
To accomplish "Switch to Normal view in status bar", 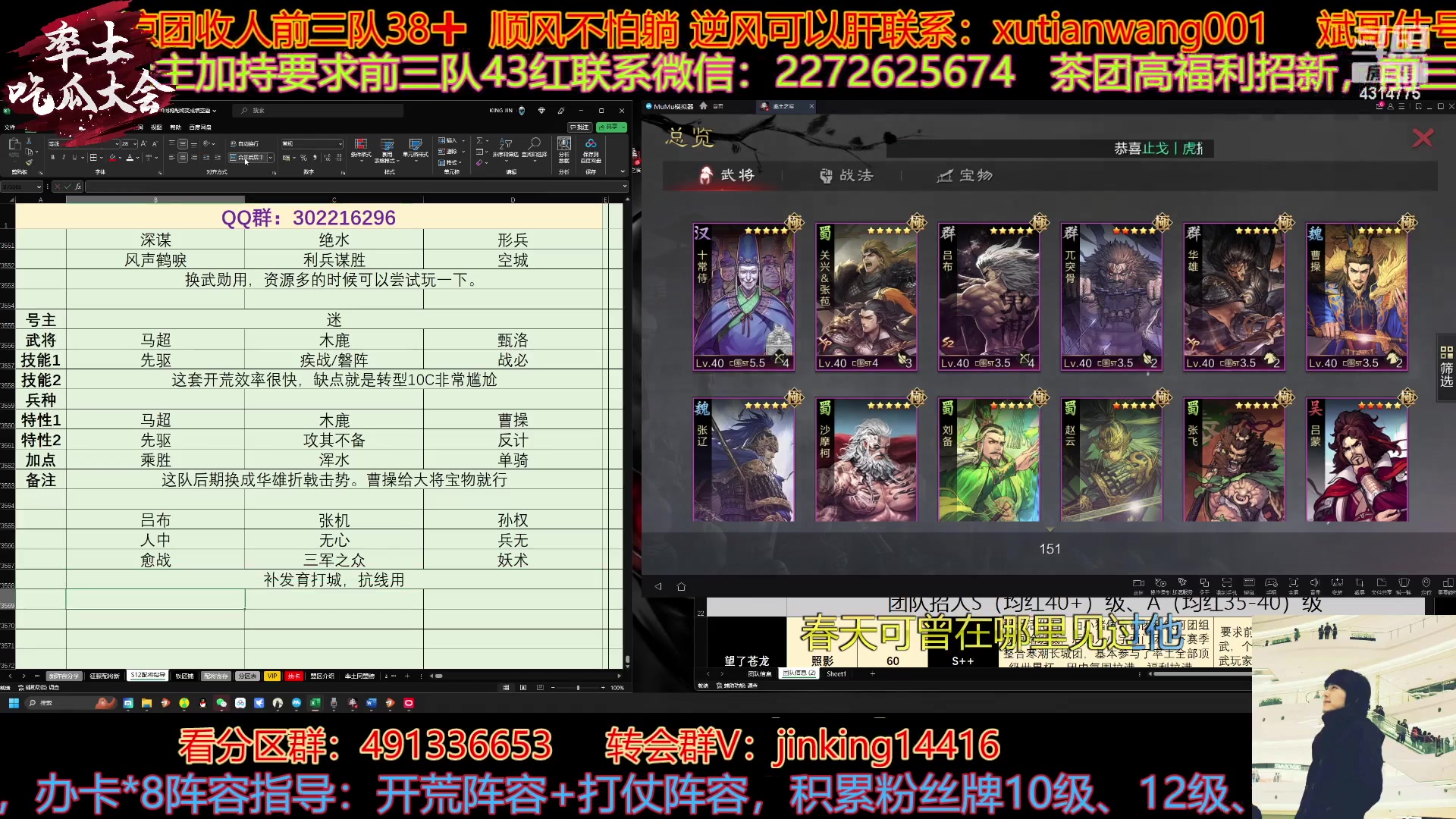I will point(506,688).
